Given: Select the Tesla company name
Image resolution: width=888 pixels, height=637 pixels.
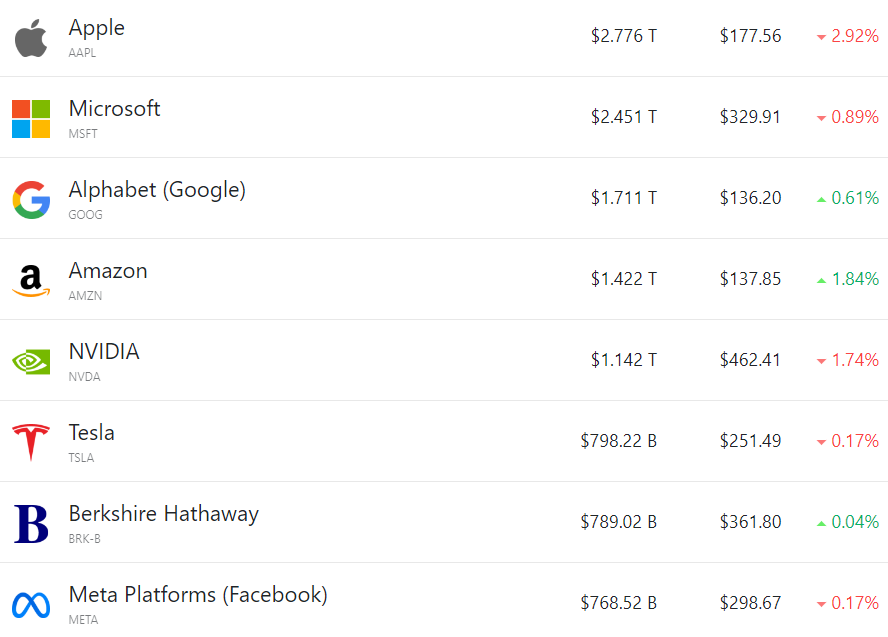Looking at the screenshot, I should click(92, 433).
